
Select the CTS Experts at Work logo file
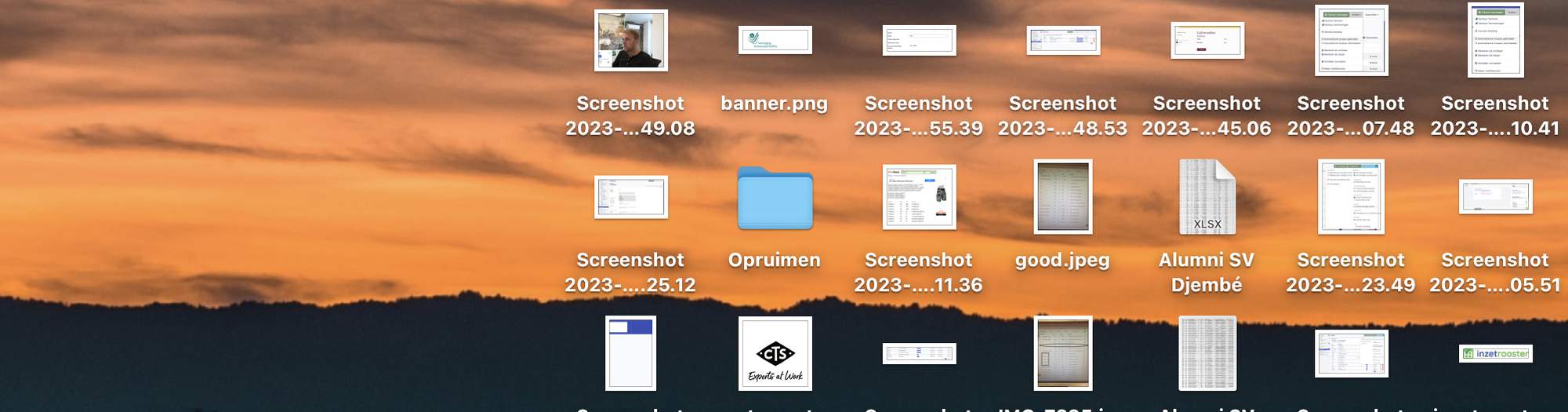pos(775,353)
